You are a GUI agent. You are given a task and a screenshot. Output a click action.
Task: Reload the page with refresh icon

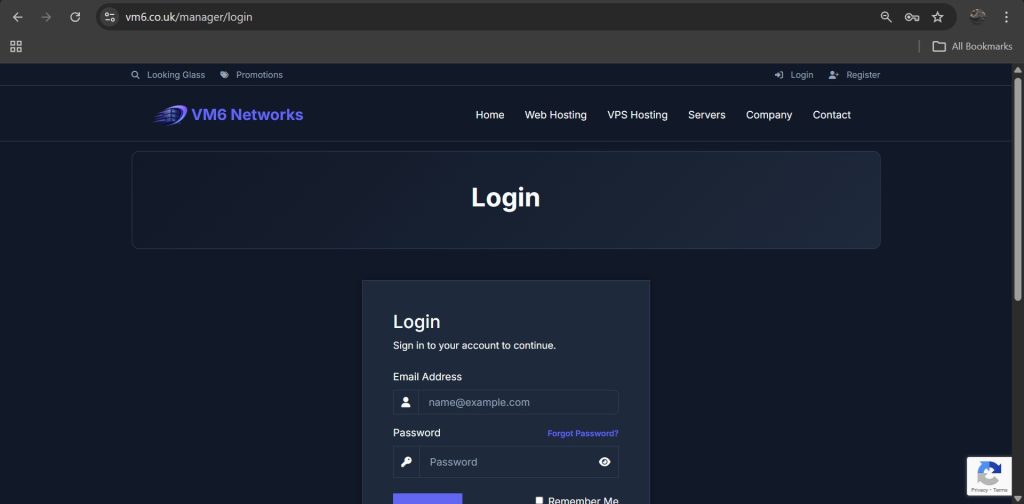pos(75,17)
